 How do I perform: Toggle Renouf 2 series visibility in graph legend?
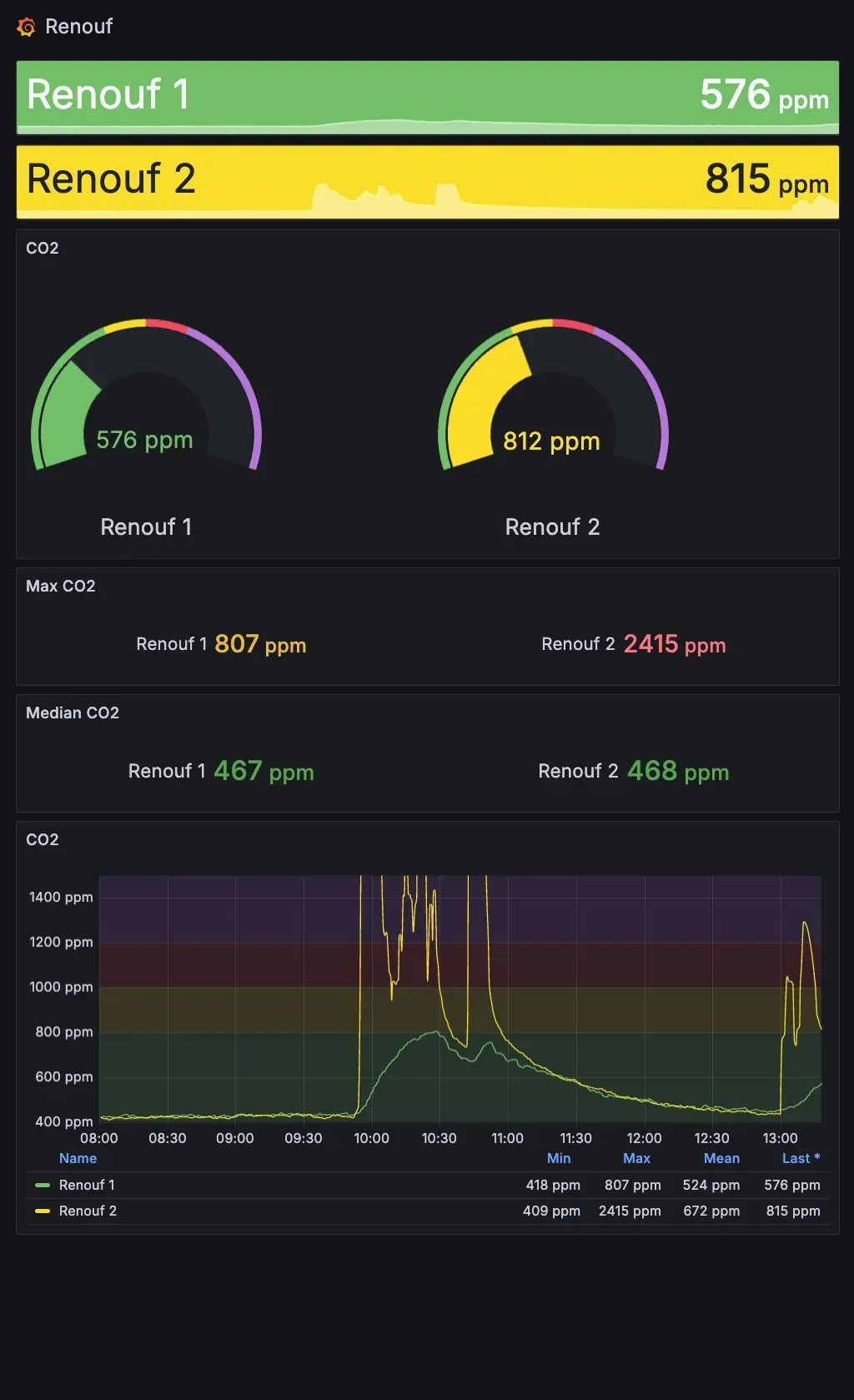pyautogui.click(x=88, y=1211)
